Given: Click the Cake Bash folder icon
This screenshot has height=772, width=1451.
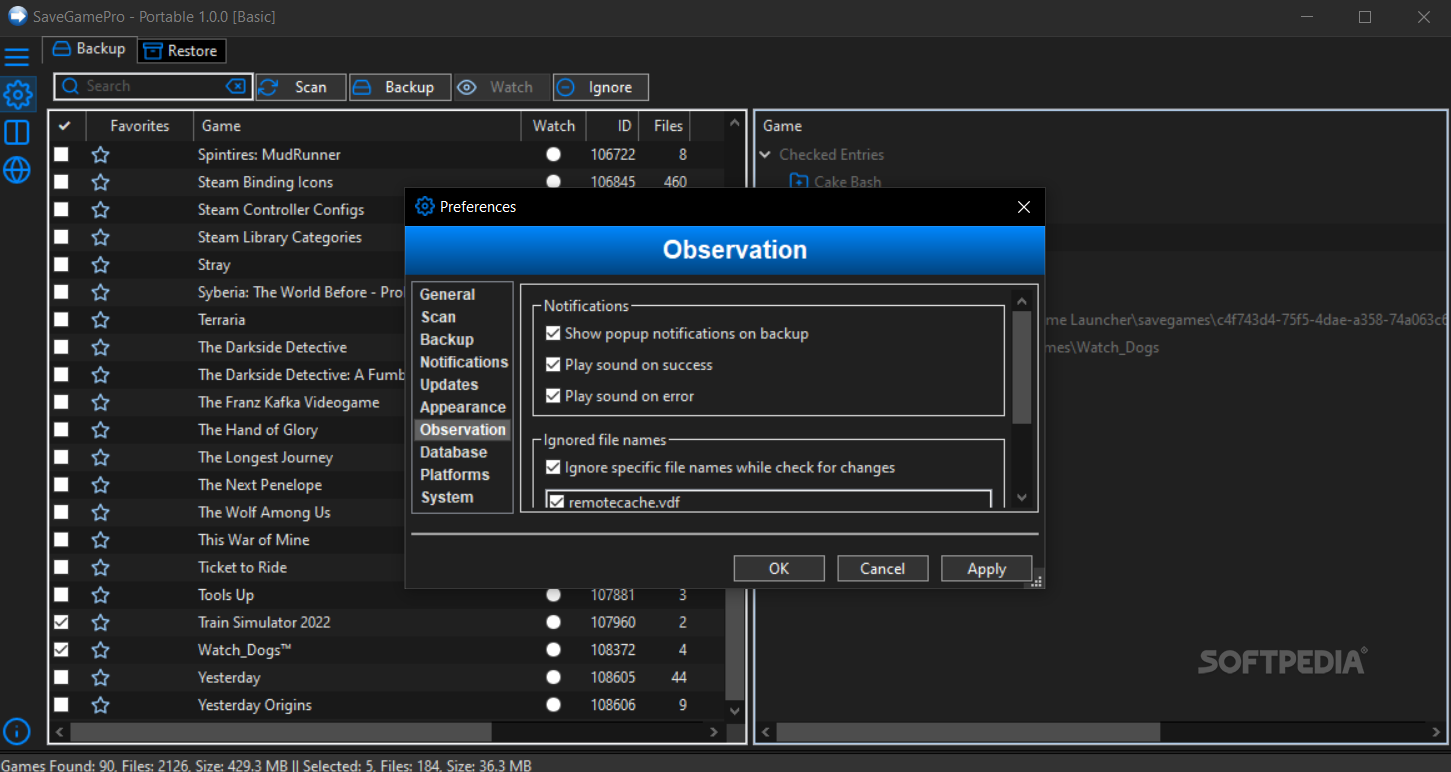Looking at the screenshot, I should point(798,181).
